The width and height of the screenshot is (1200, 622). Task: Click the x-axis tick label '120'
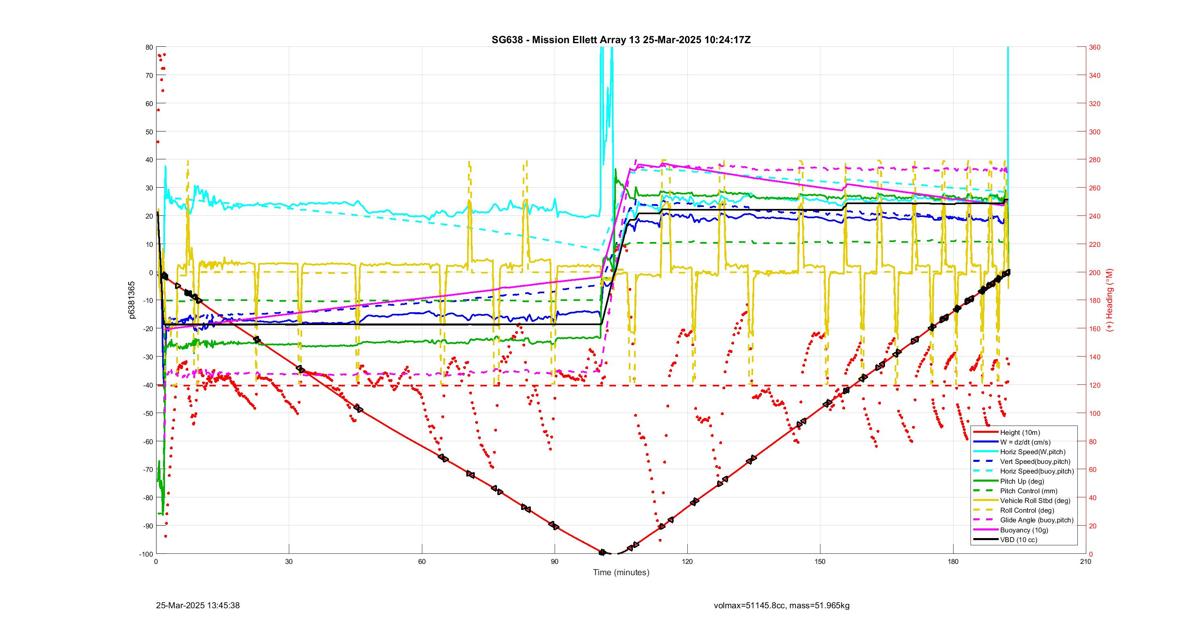(687, 561)
